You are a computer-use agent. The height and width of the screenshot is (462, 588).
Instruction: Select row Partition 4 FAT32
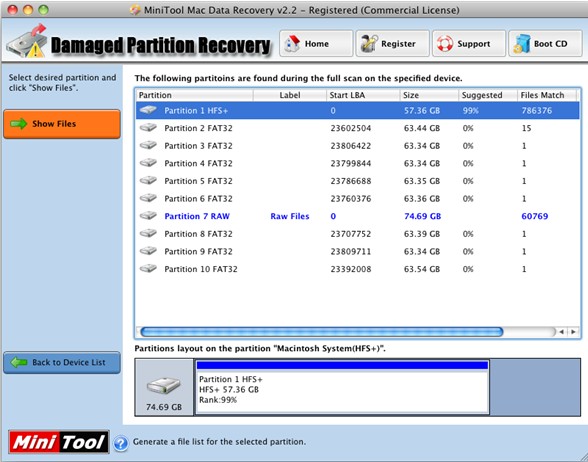tap(357, 164)
